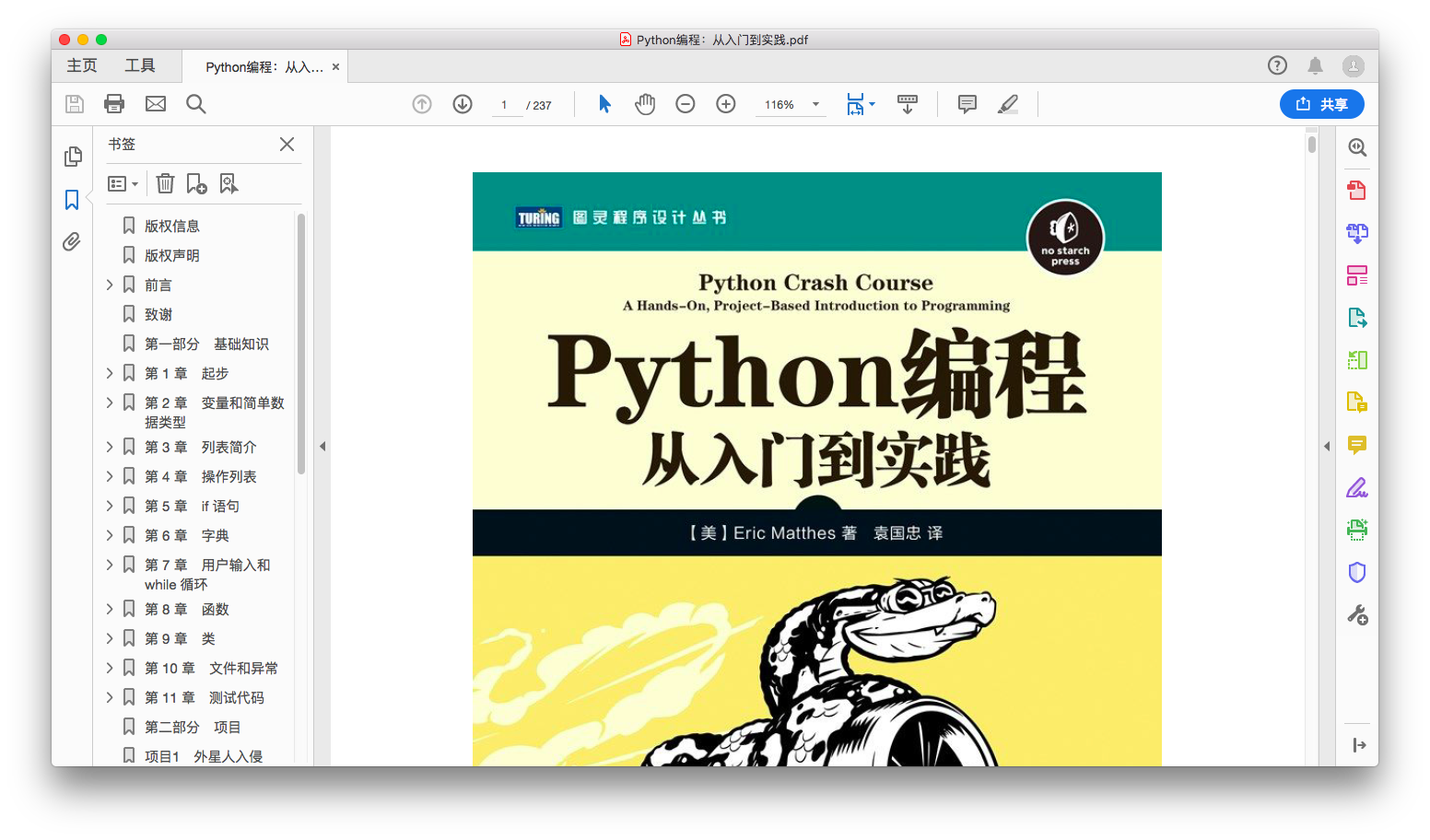Switch to the 主页 tab
This screenshot has width=1430, height=840.
[x=82, y=65]
